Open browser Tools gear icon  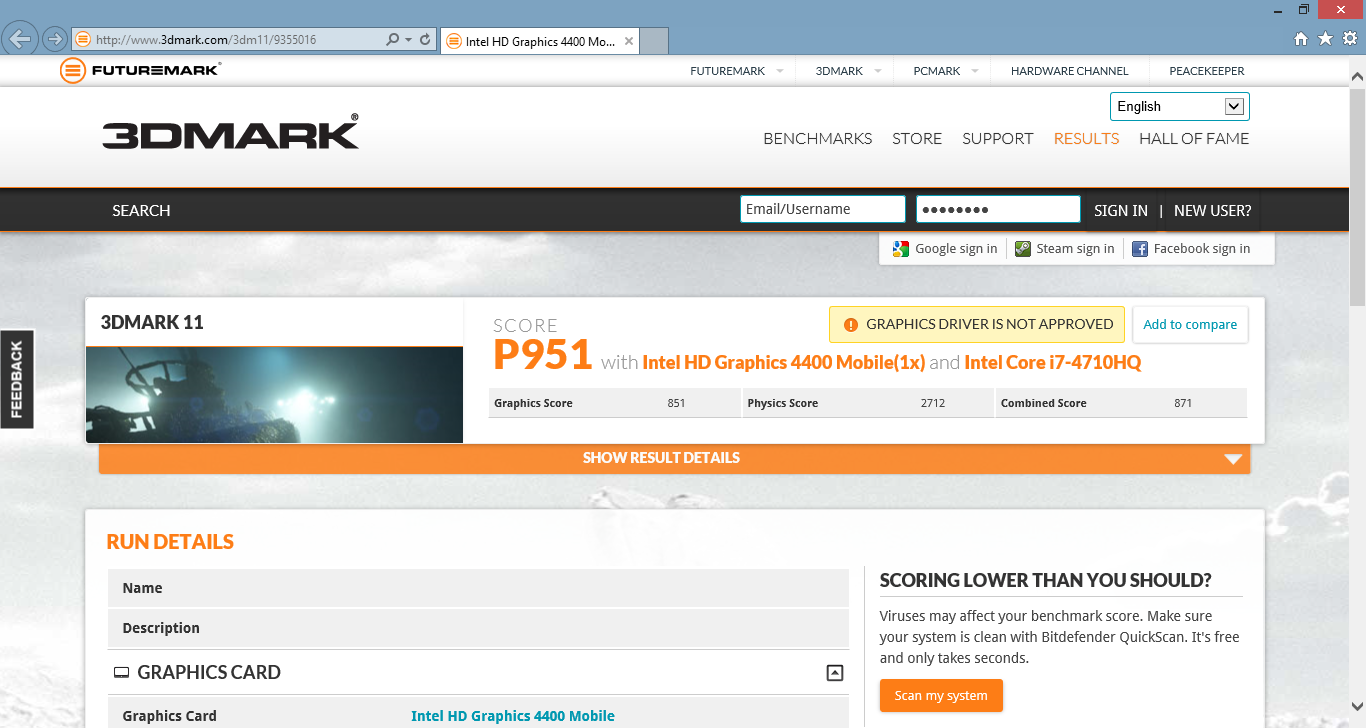point(1350,39)
